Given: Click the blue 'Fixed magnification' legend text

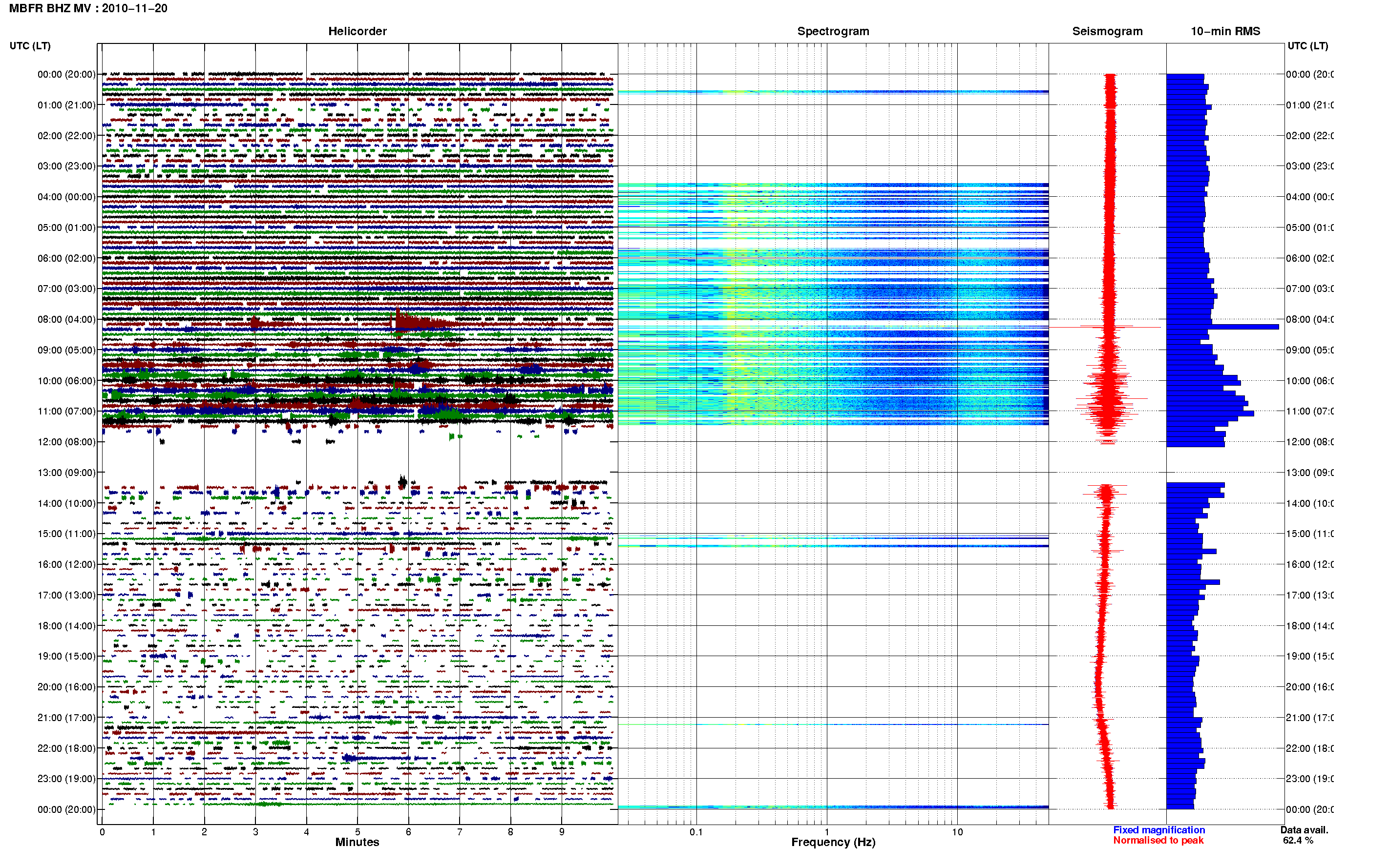Looking at the screenshot, I should click(x=1159, y=830).
